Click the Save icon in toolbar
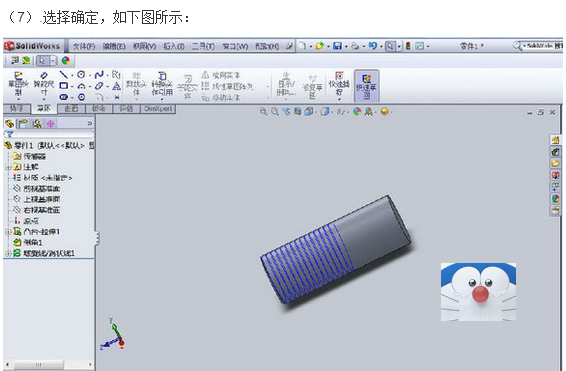The height and width of the screenshot is (371, 566). 337,46
